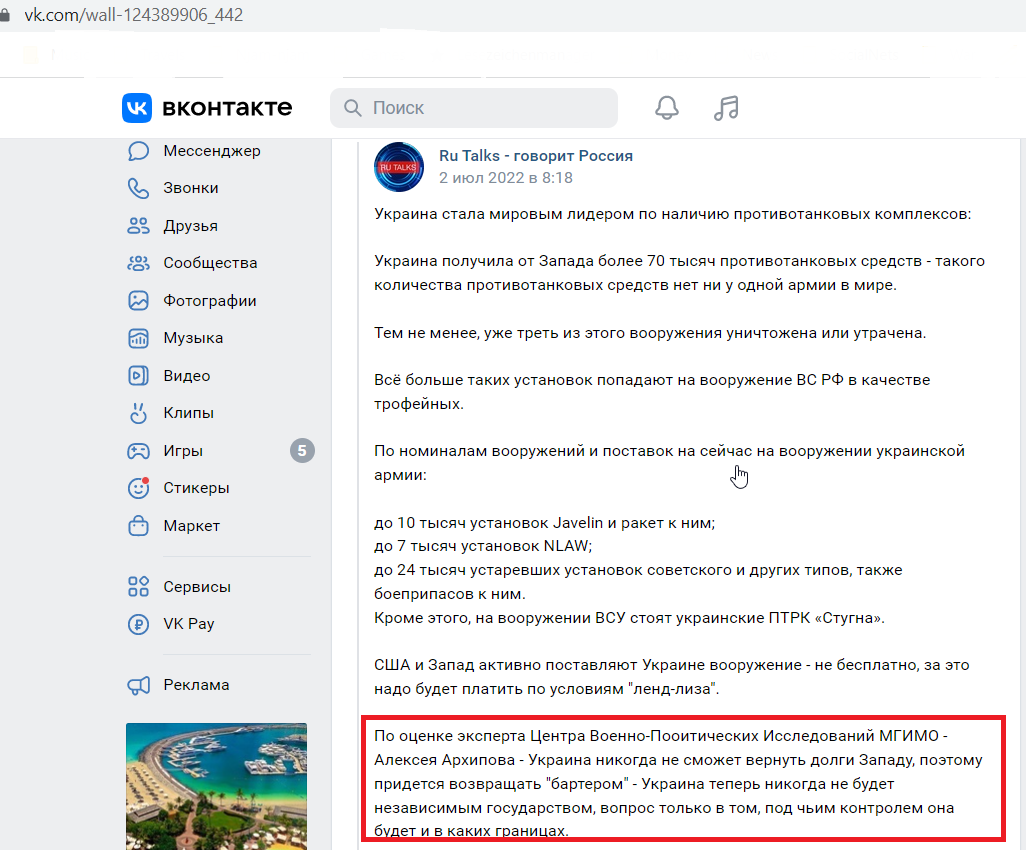Click the sentence about ВС РФ трофейных

click(652, 392)
